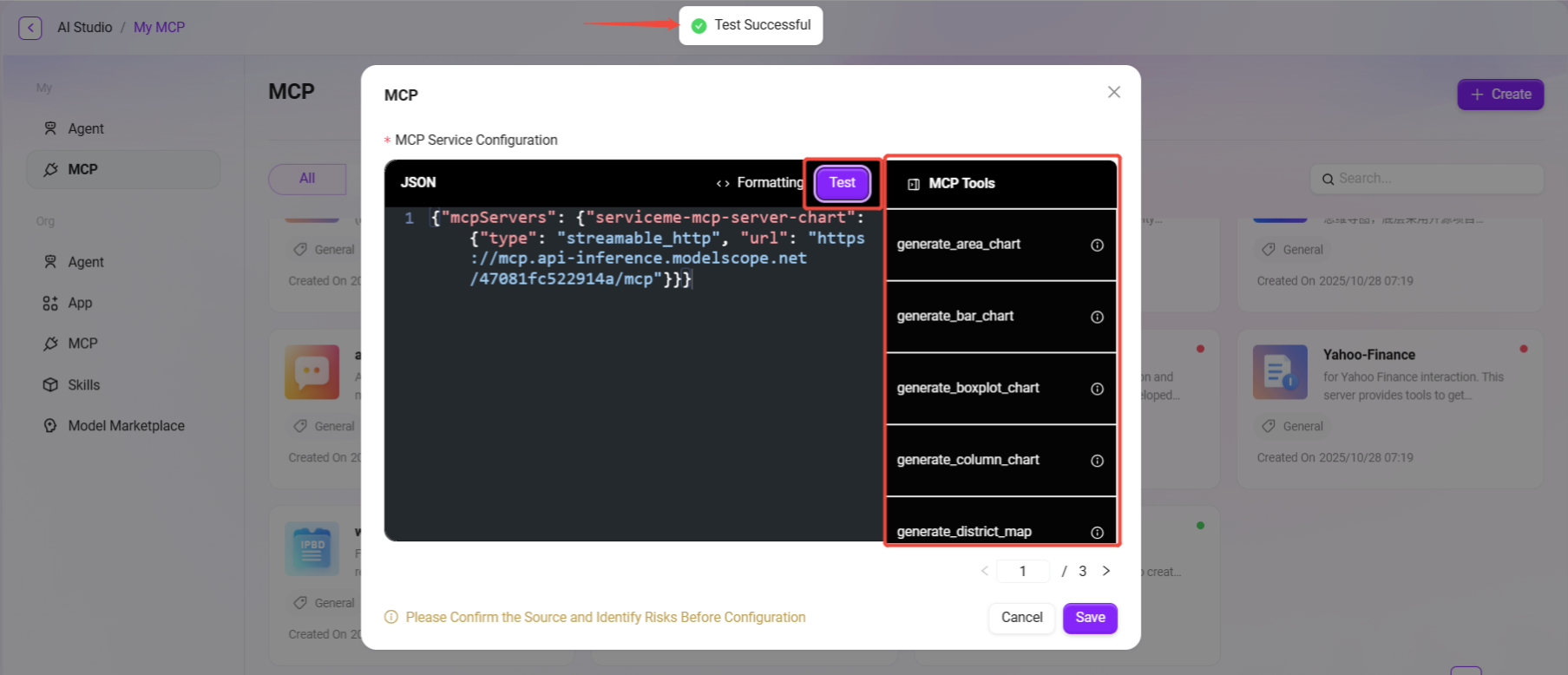
Task: Click the tools page number field
Action: [1023, 571]
